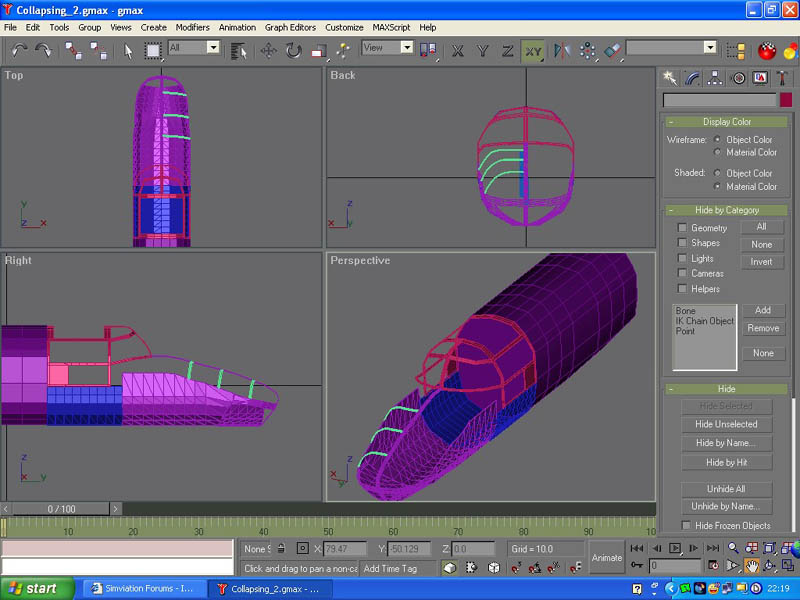The height and width of the screenshot is (600, 800).
Task: Click the Hide Unselected button
Action: click(x=726, y=424)
